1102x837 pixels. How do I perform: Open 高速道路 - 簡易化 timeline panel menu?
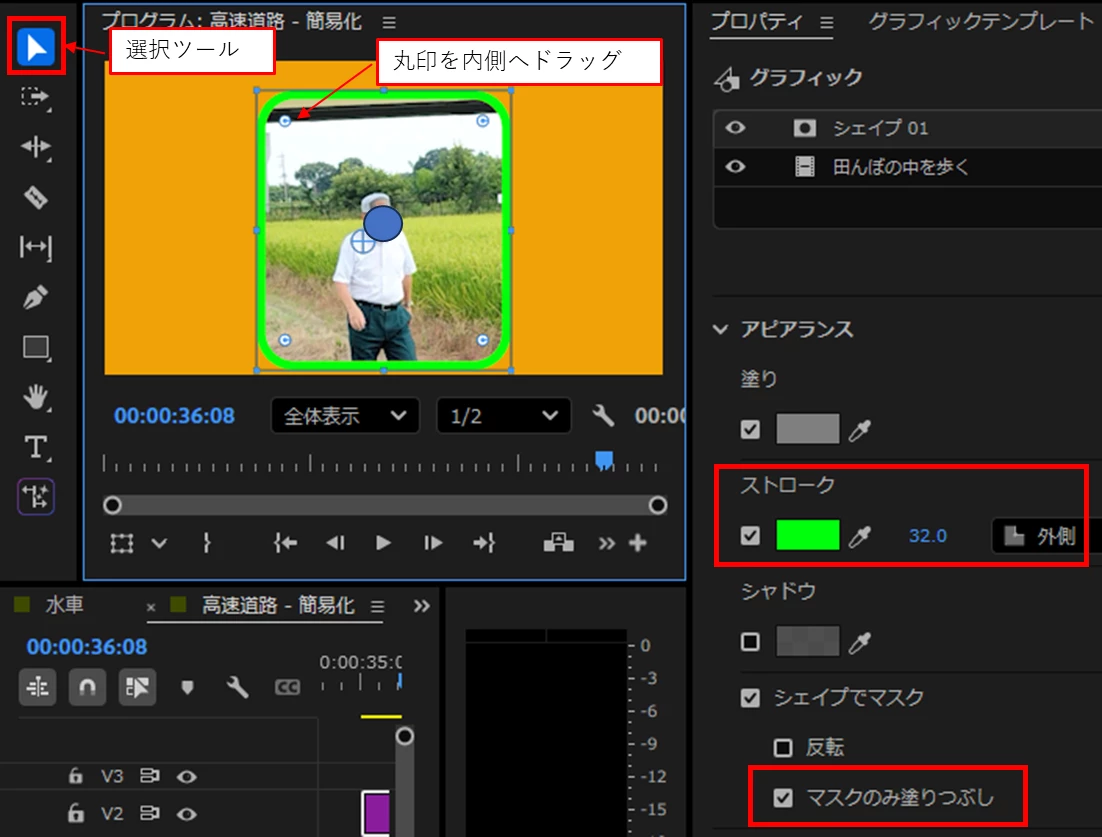click(377, 606)
